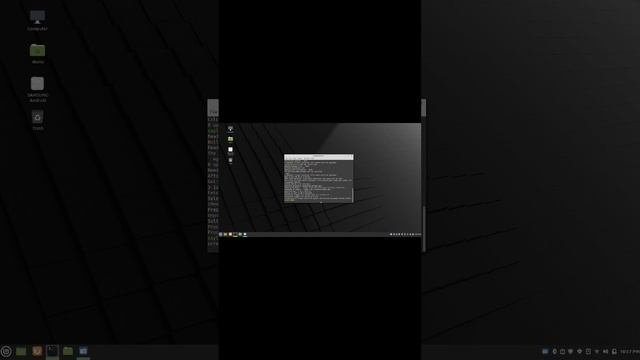The image size is (640, 360).
Task: Open the Trash desktop icon
Action: [x=38, y=120]
